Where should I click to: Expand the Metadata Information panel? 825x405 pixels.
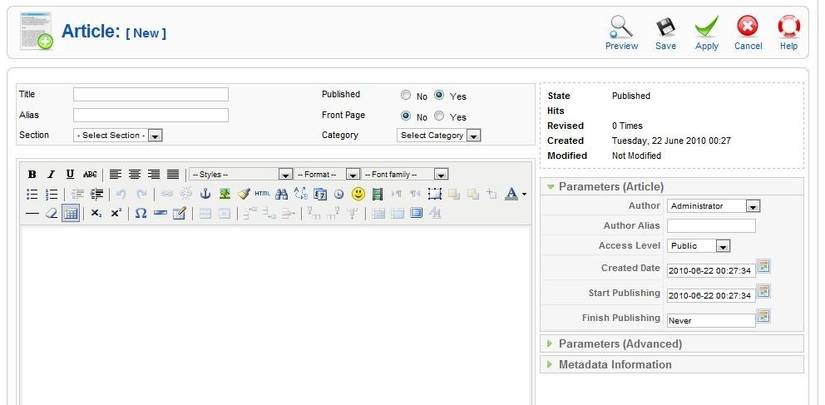(x=672, y=364)
